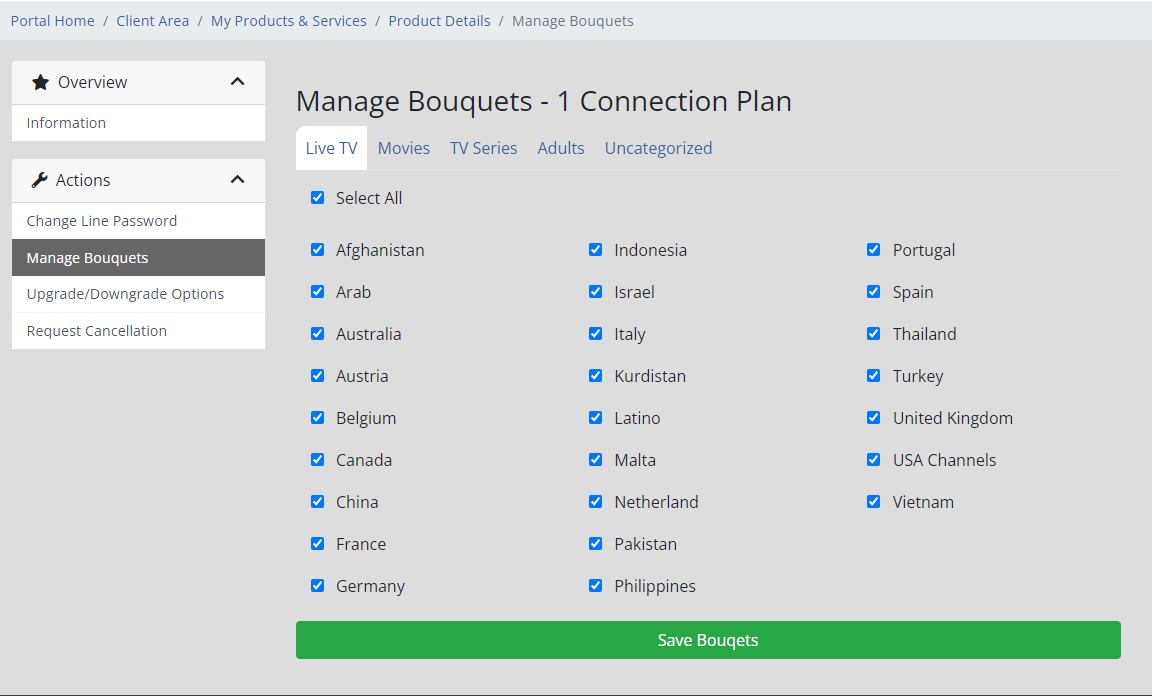The height and width of the screenshot is (696, 1152).
Task: Navigate to Client Area breadcrumb
Action: (152, 21)
